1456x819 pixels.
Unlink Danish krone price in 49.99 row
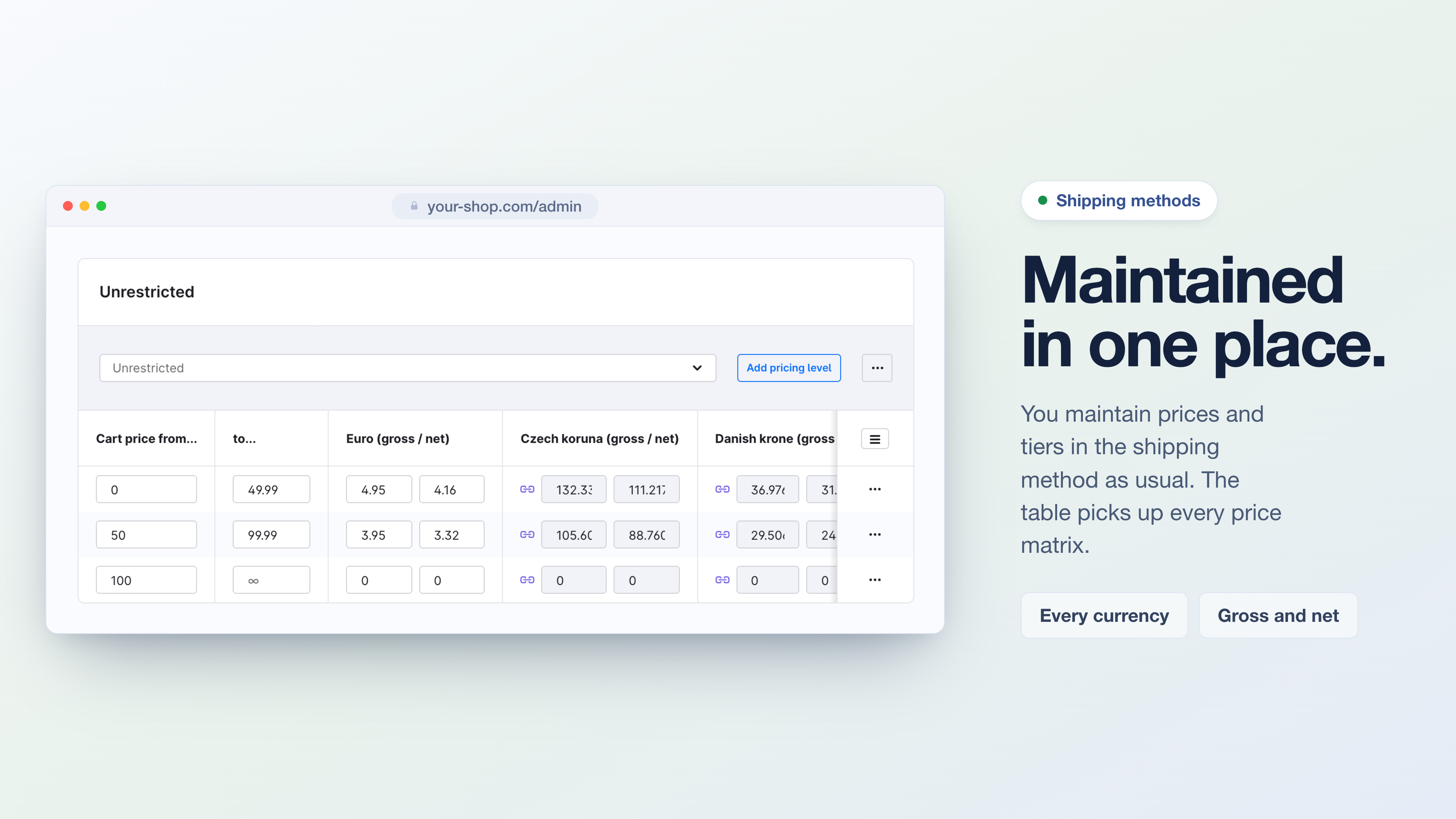(722, 490)
